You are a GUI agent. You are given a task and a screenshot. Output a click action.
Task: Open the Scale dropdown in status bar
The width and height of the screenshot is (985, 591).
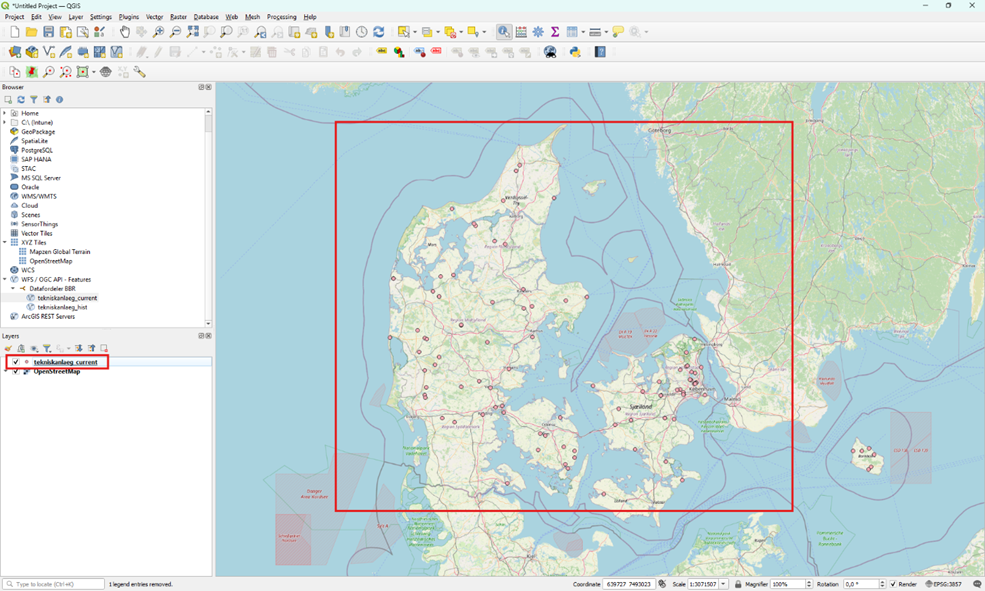[723, 584]
